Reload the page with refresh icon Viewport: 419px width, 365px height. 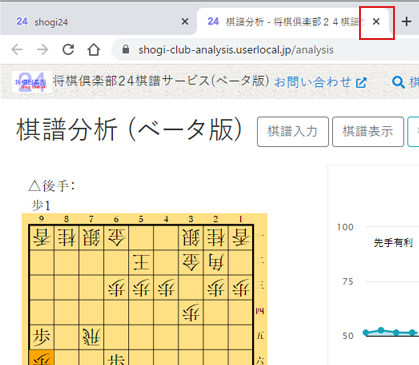coord(68,50)
